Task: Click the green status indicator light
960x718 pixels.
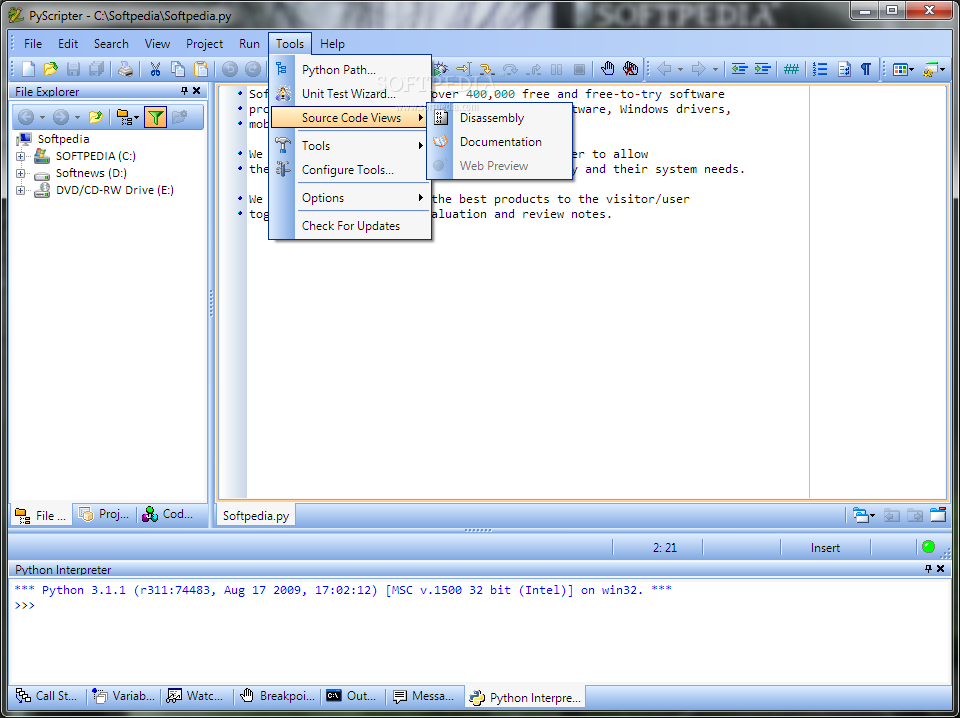Action: (x=928, y=546)
